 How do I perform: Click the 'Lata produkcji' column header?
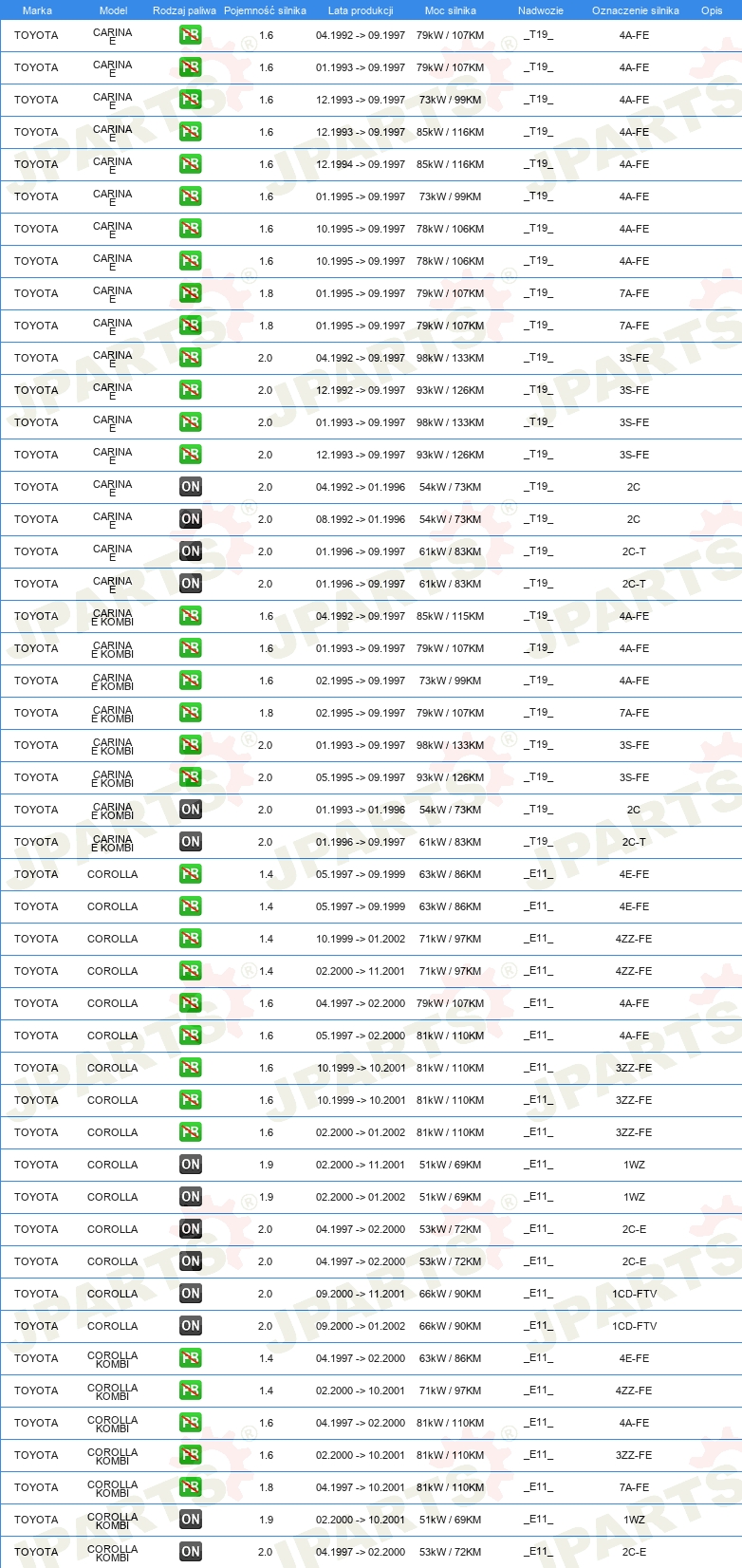coord(361,10)
